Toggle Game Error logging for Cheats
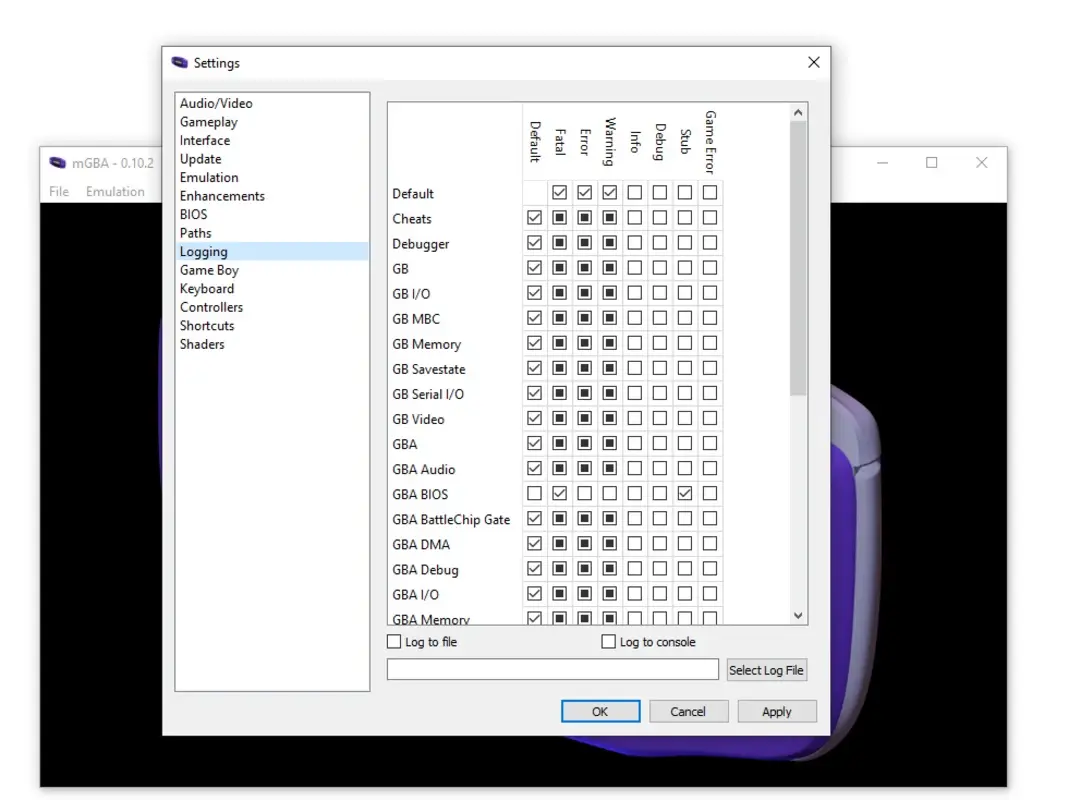The width and height of the screenshot is (1081, 800). (709, 217)
